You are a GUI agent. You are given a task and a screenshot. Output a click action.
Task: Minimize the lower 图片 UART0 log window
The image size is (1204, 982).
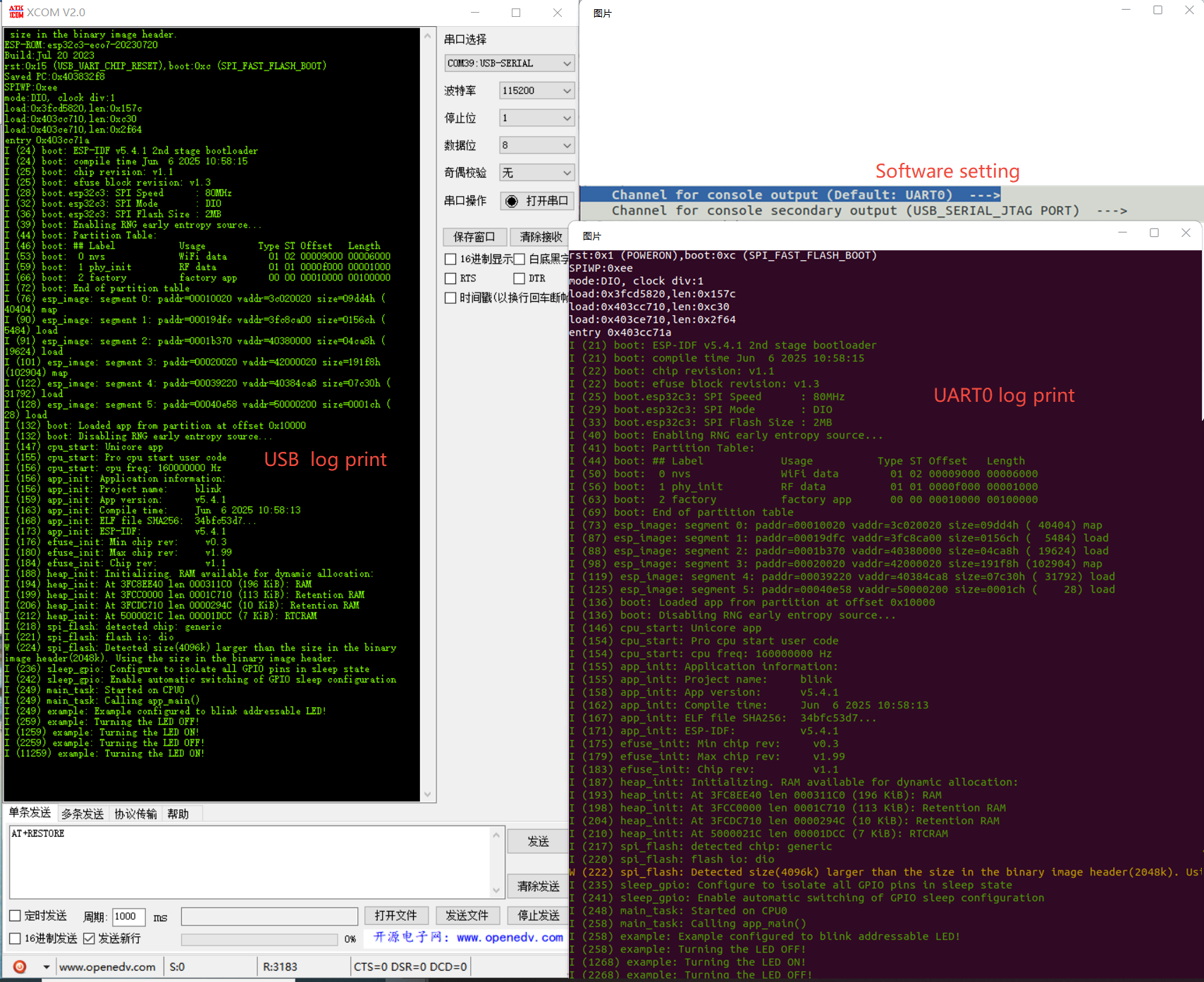(1123, 233)
